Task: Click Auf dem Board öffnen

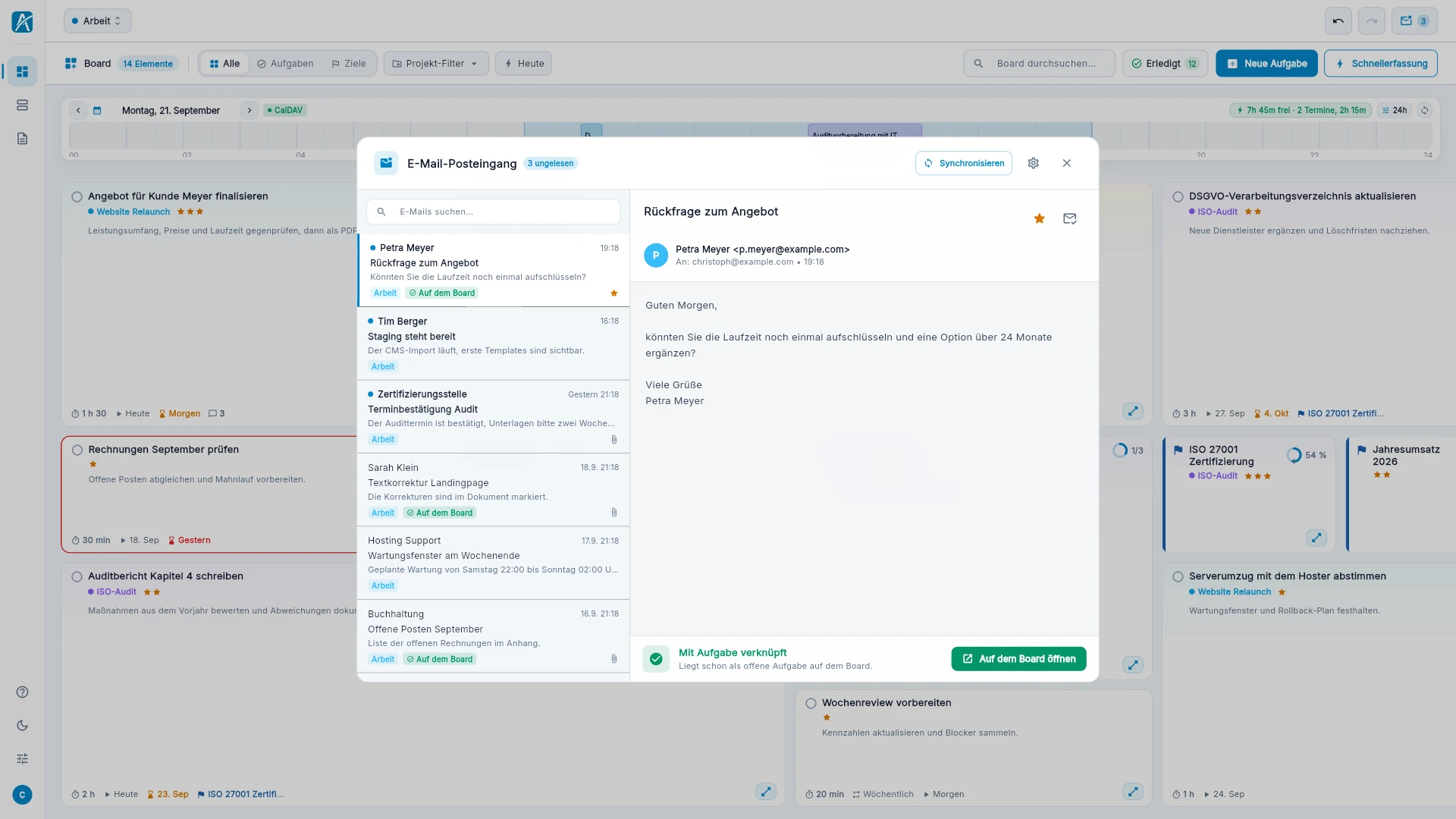Action: [1018, 659]
